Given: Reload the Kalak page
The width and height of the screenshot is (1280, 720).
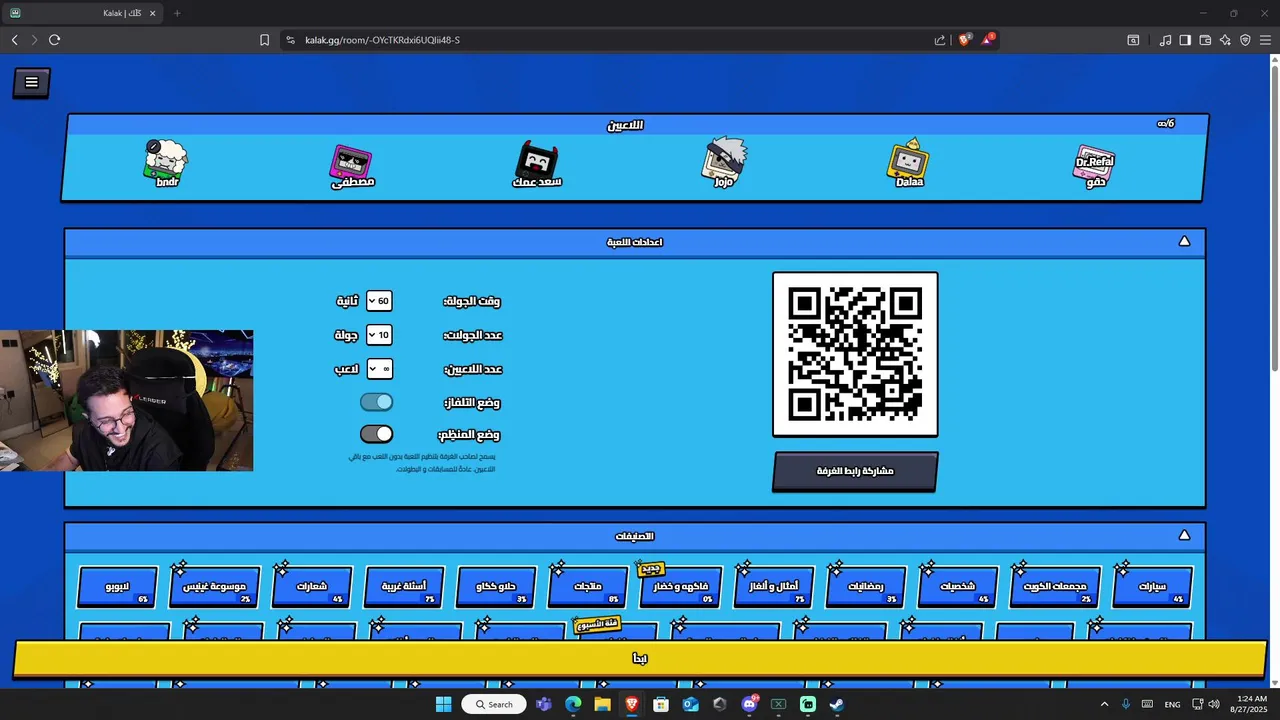Looking at the screenshot, I should (x=54, y=40).
